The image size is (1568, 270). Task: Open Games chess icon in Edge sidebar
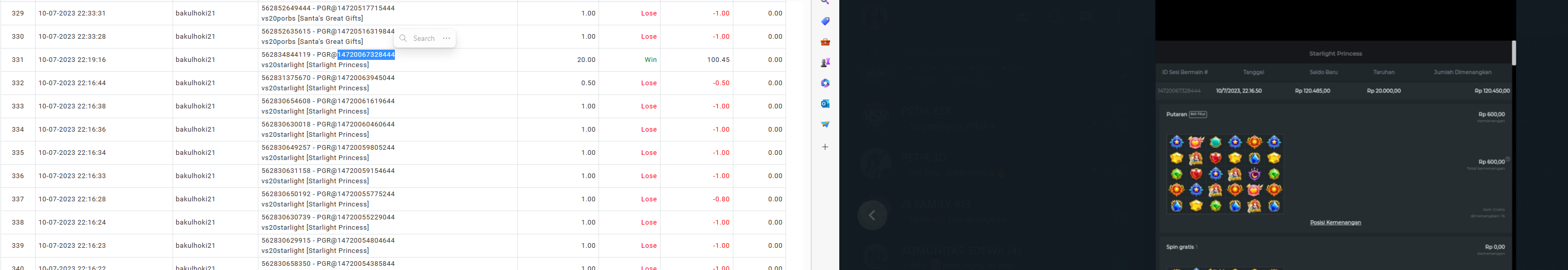[825, 62]
